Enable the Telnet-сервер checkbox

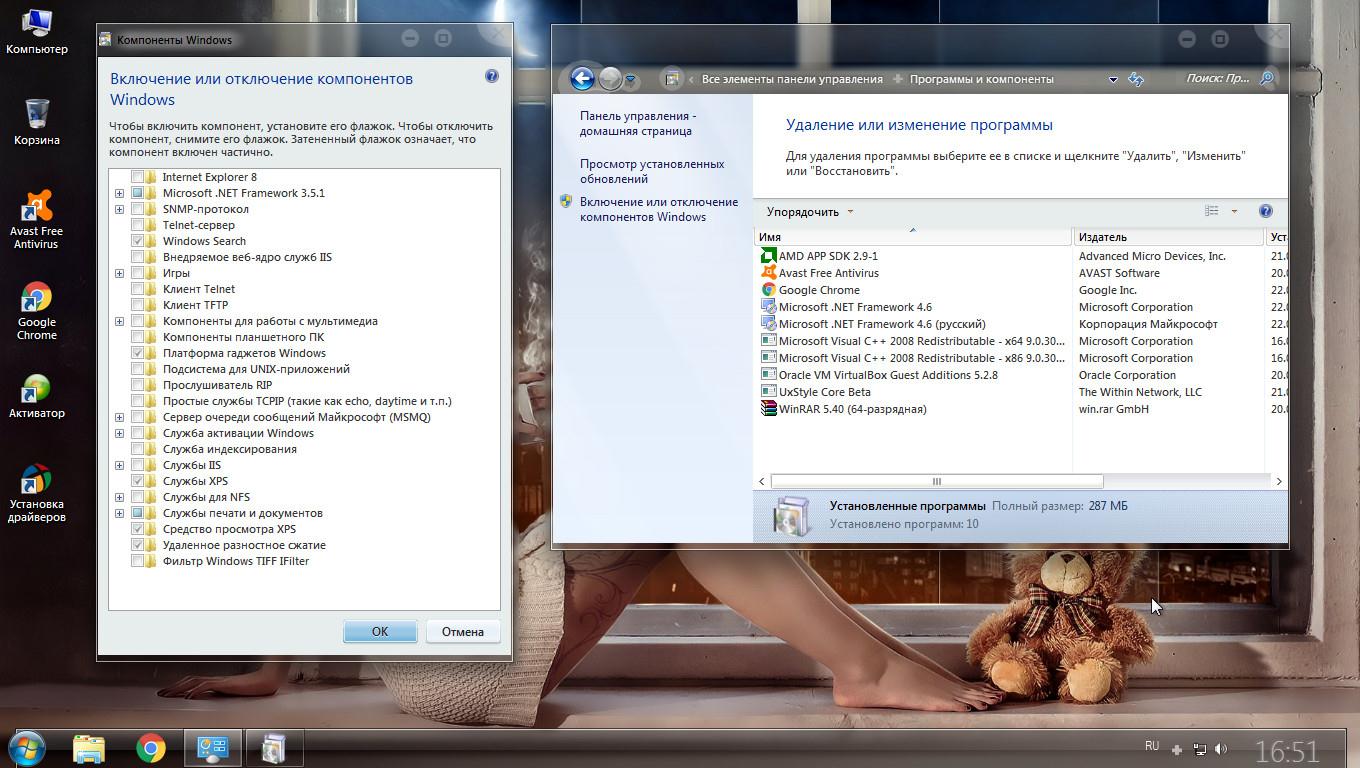[137, 225]
